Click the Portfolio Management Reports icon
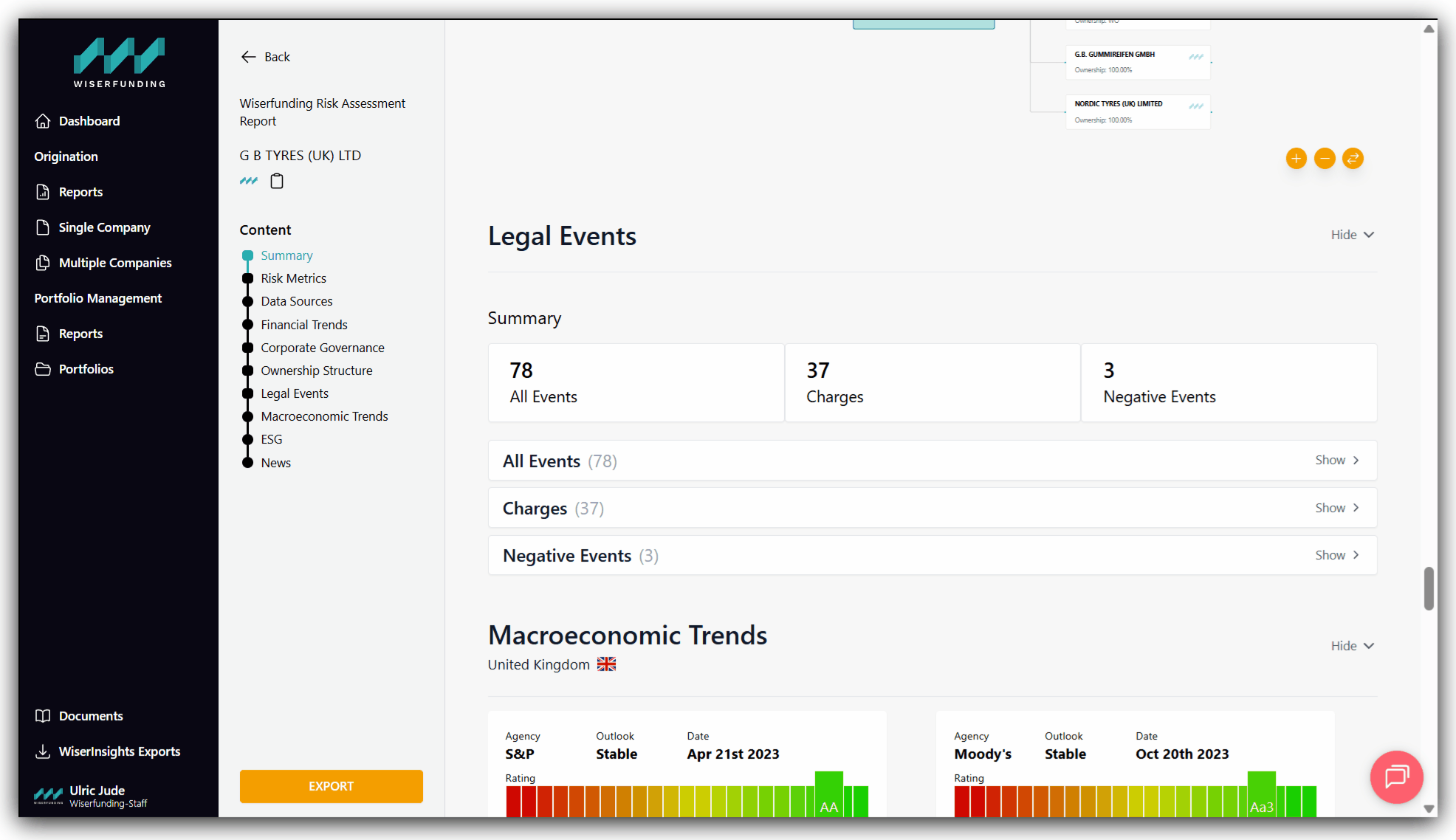Viewport: 1456px width, 840px height. click(x=43, y=334)
